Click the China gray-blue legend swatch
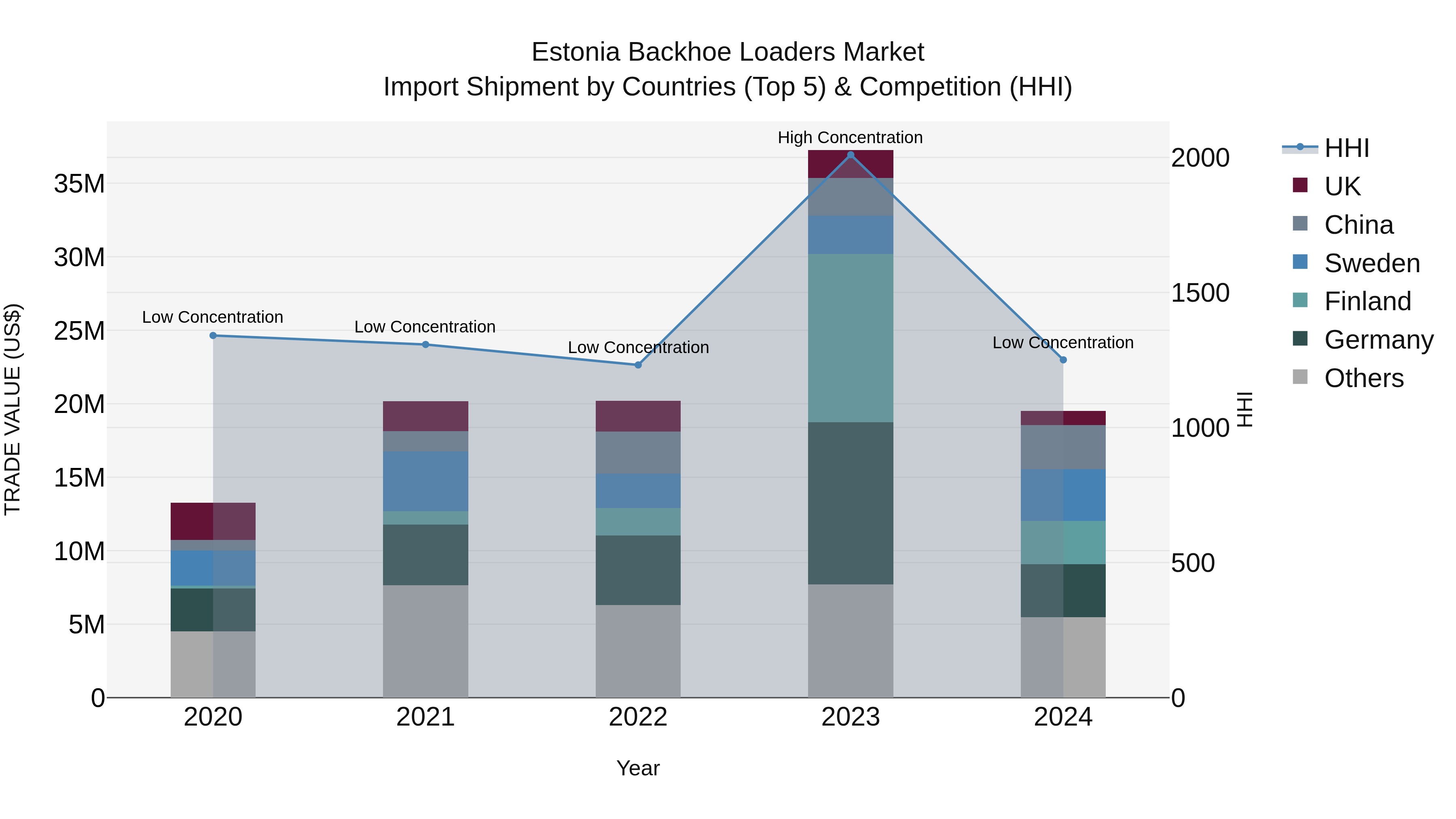The width and height of the screenshot is (1456, 819). 1300,223
